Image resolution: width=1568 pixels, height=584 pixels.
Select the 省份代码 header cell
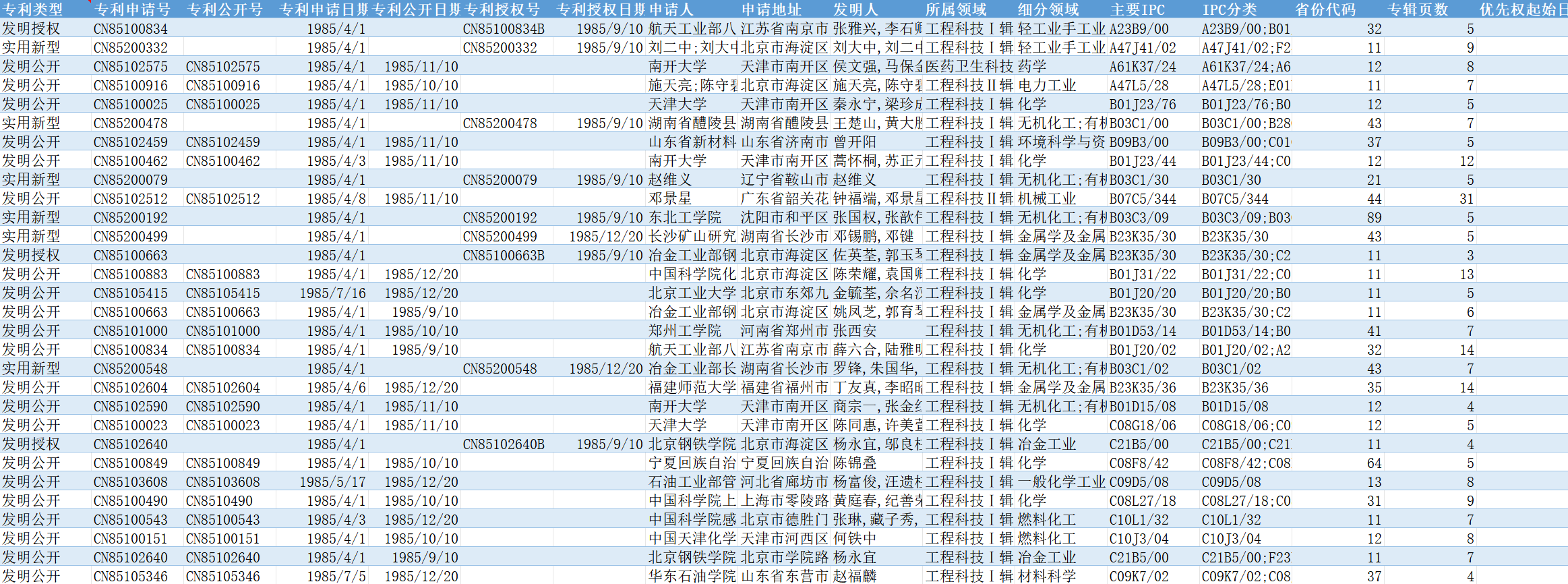1325,9
